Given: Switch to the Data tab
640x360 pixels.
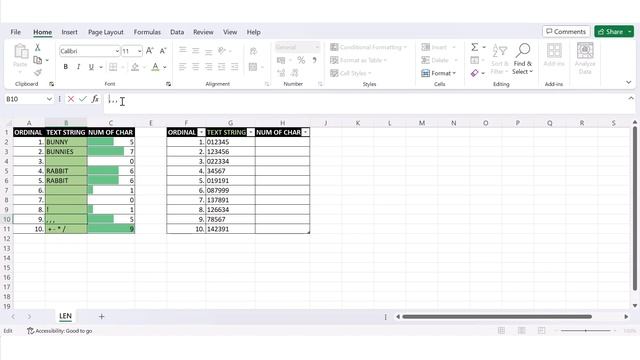Looking at the screenshot, I should 177,32.
